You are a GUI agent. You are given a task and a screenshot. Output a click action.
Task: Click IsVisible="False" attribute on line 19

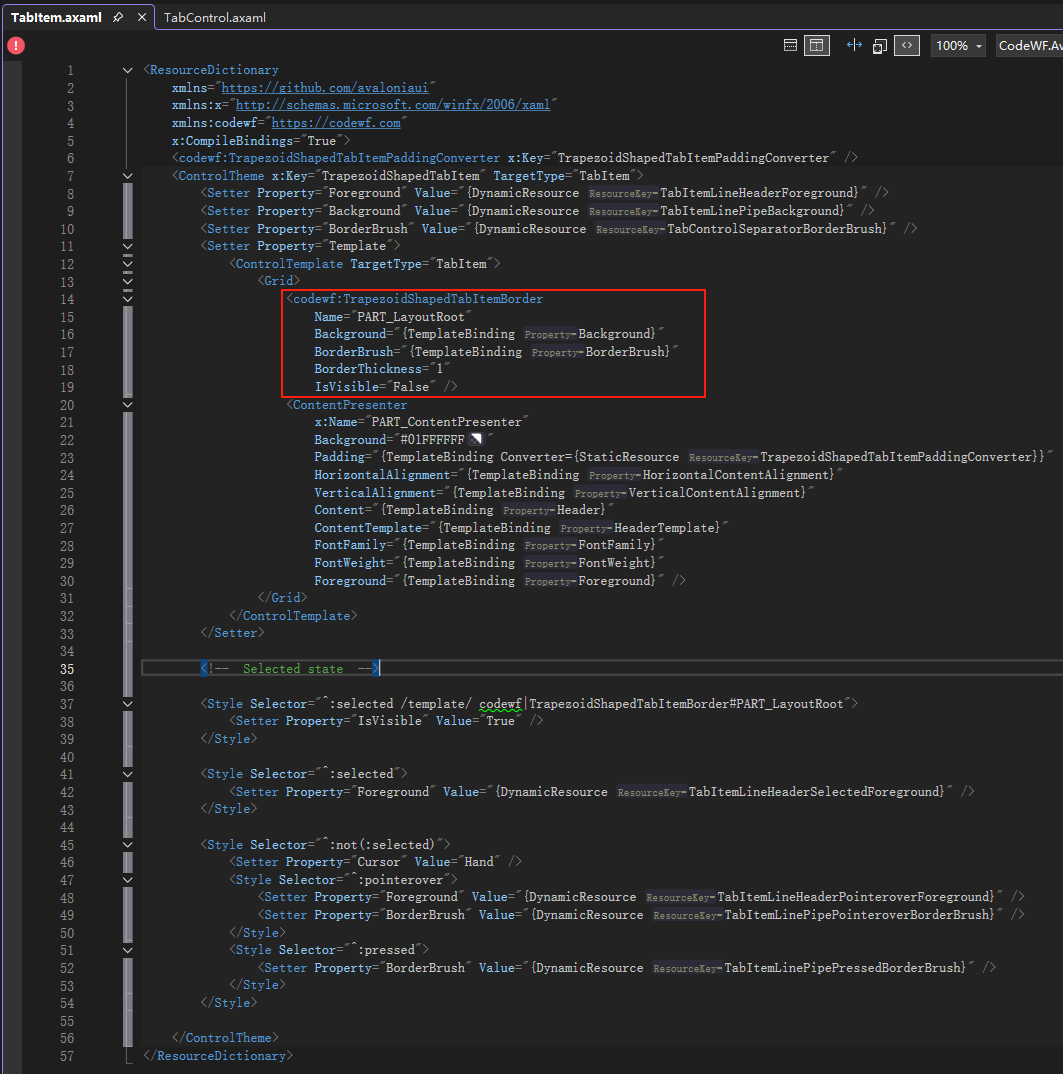pyautogui.click(x=375, y=387)
